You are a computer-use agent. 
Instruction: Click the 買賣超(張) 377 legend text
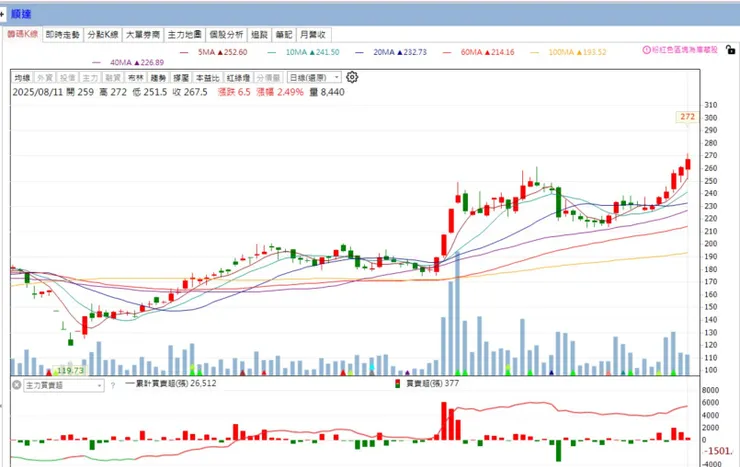(432, 384)
